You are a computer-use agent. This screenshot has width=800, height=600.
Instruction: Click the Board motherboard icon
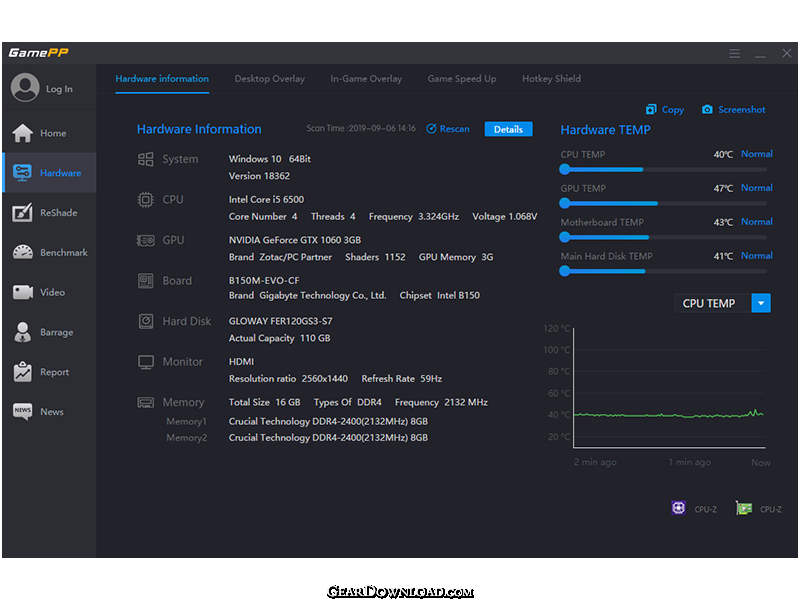pos(145,281)
